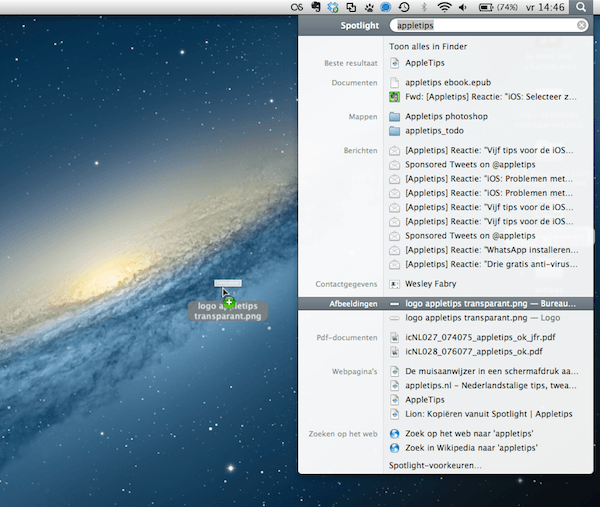600x507 pixels.
Task: Open the Wi-Fi status menu
Action: [444, 7]
